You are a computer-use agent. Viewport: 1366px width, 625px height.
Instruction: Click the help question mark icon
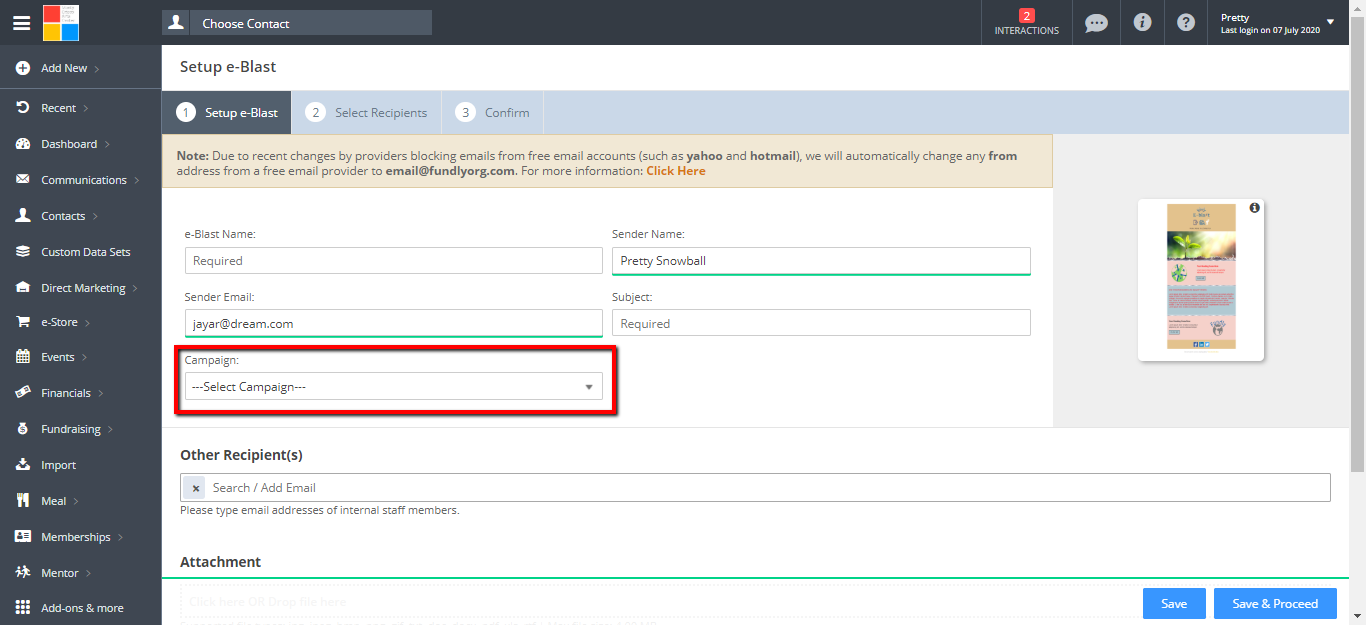1186,23
